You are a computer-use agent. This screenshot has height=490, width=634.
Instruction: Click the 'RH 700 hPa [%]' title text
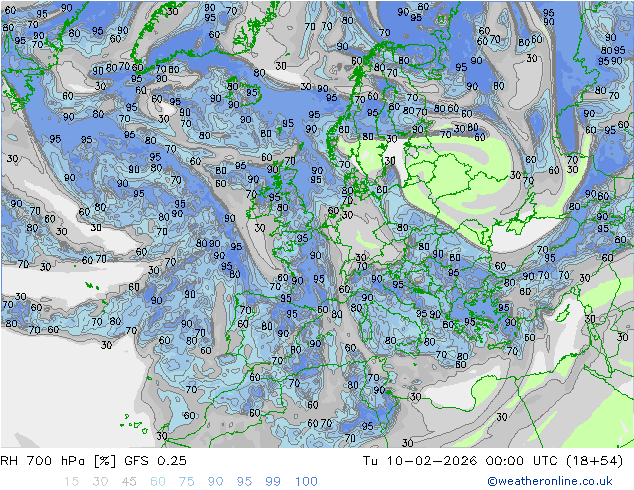[x=58, y=460]
